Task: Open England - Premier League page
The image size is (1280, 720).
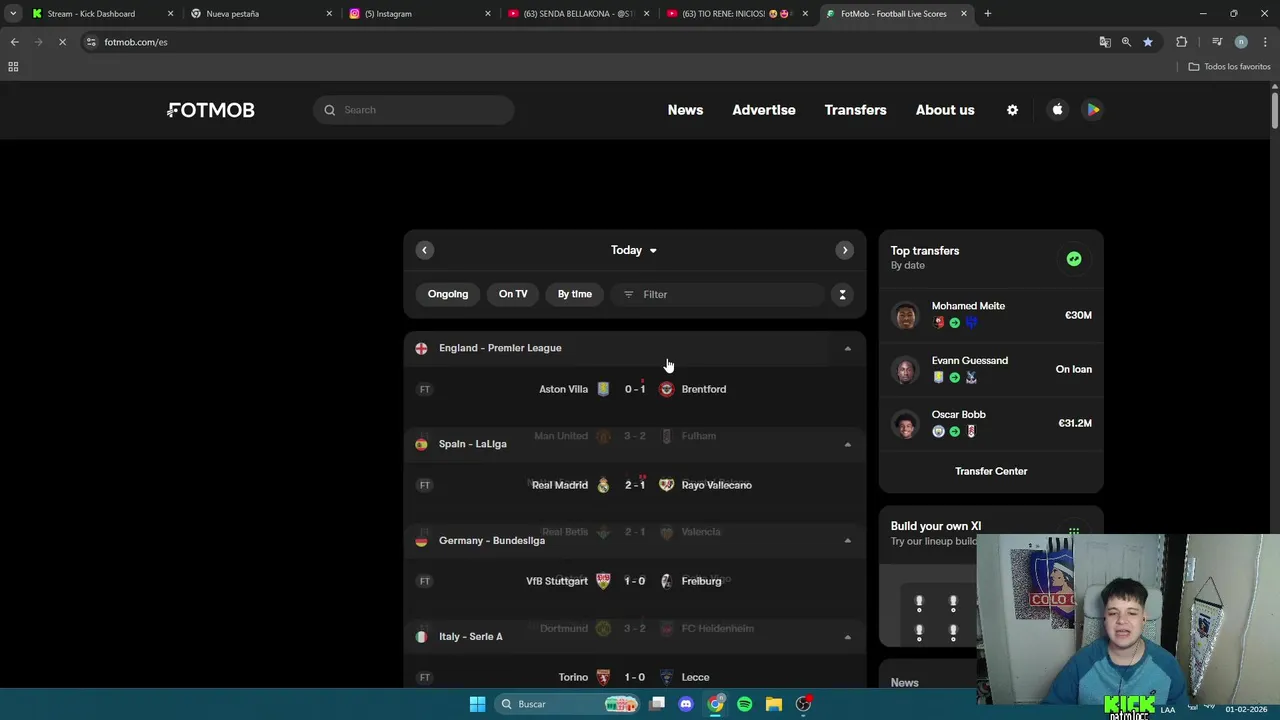Action: [x=500, y=348]
